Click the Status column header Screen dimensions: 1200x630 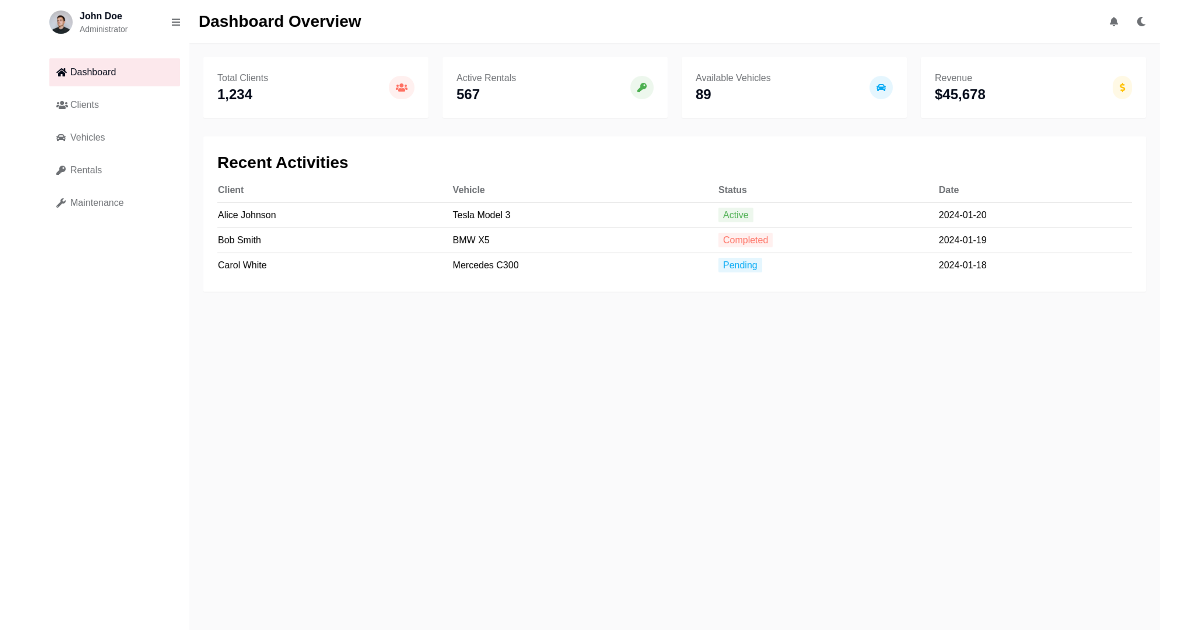tap(732, 190)
